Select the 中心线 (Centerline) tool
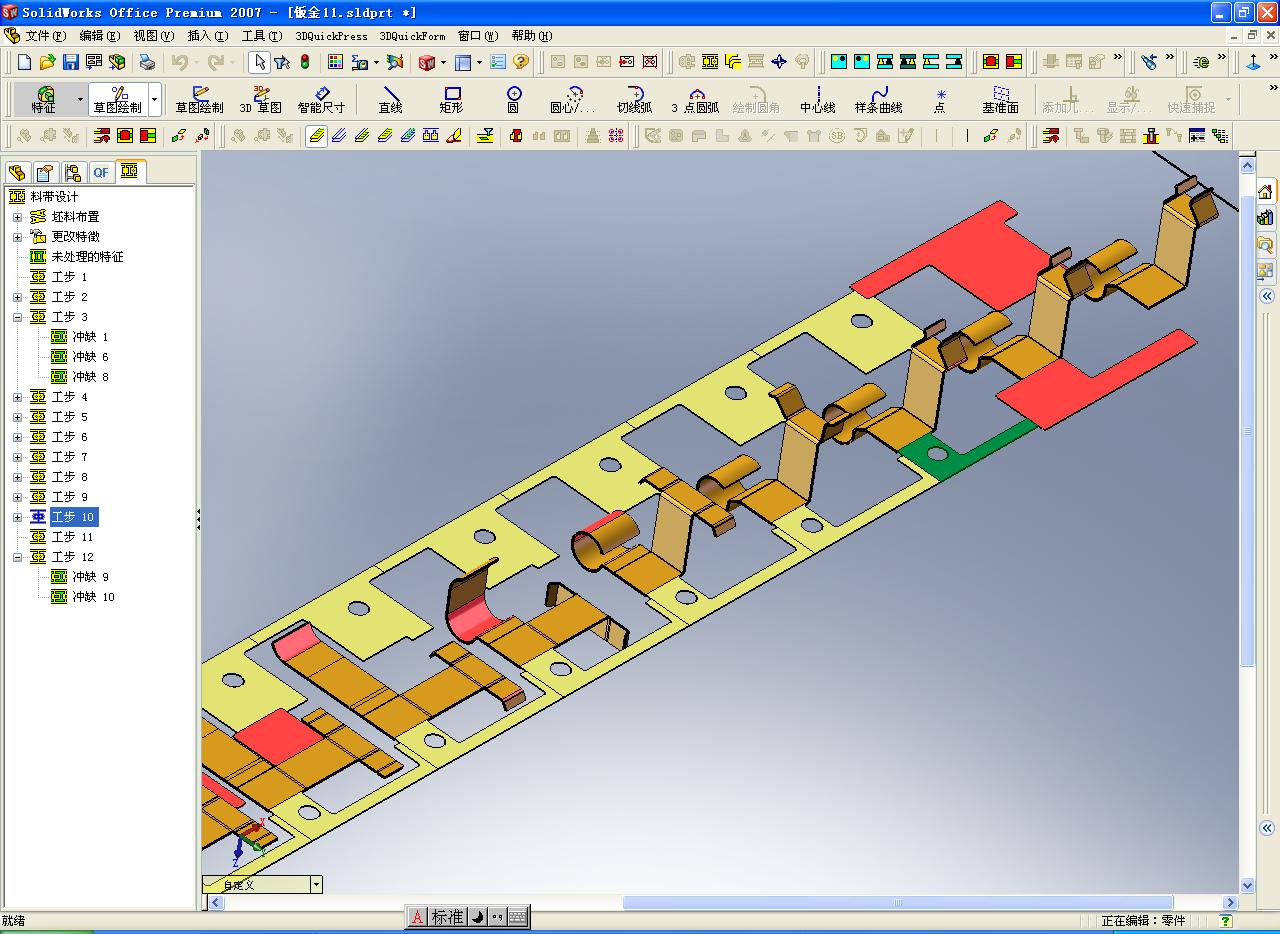The image size is (1280, 934). (x=818, y=100)
